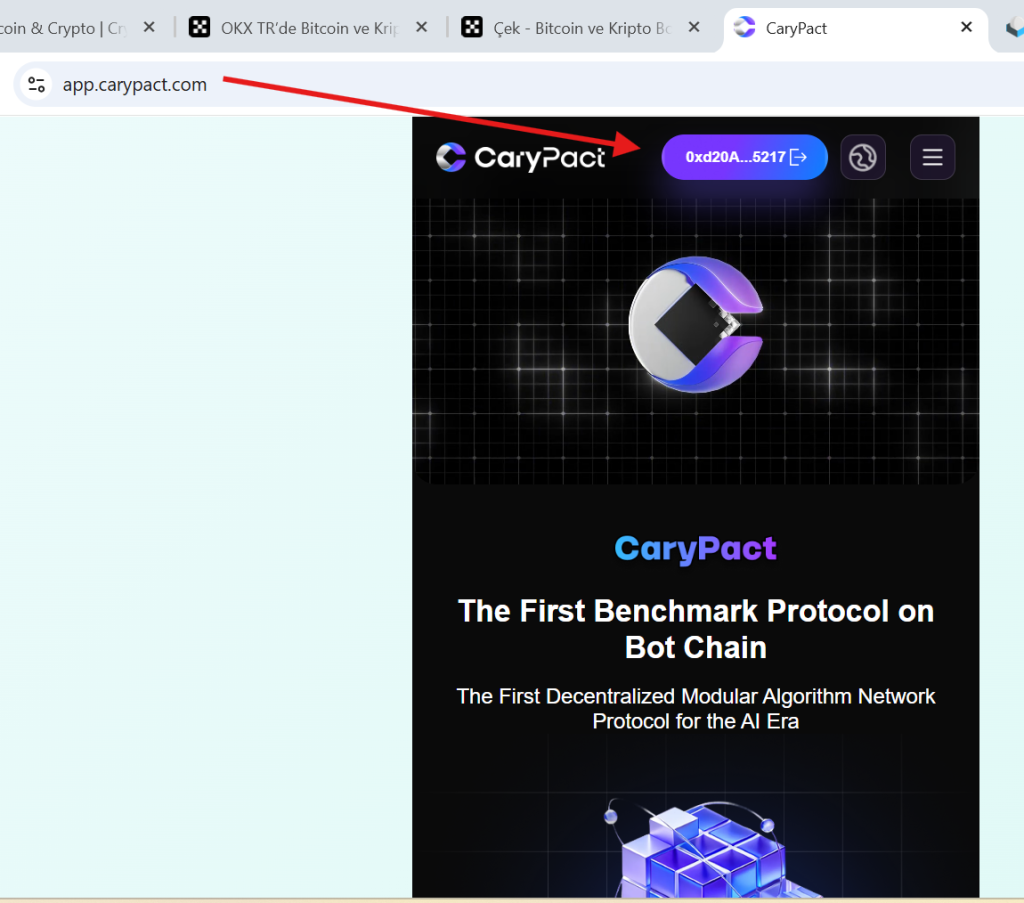Click the CaryPact favicon on the active tab

(744, 27)
